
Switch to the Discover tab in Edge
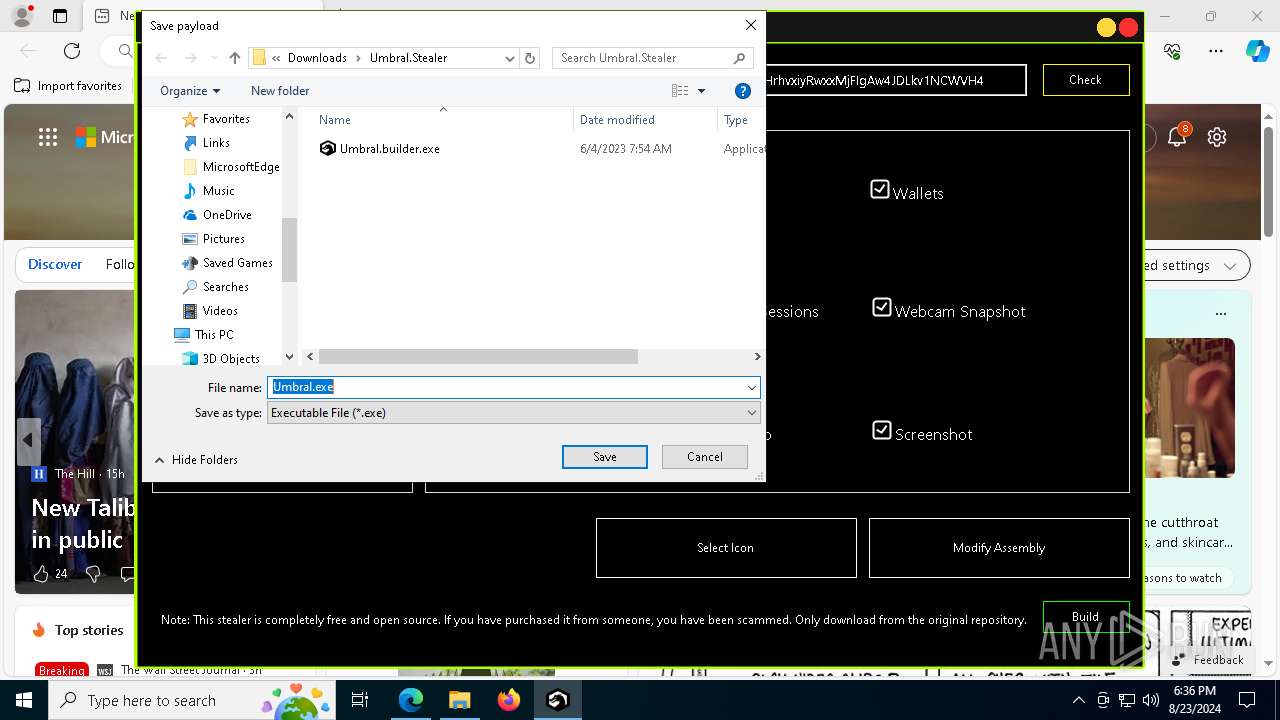click(55, 264)
